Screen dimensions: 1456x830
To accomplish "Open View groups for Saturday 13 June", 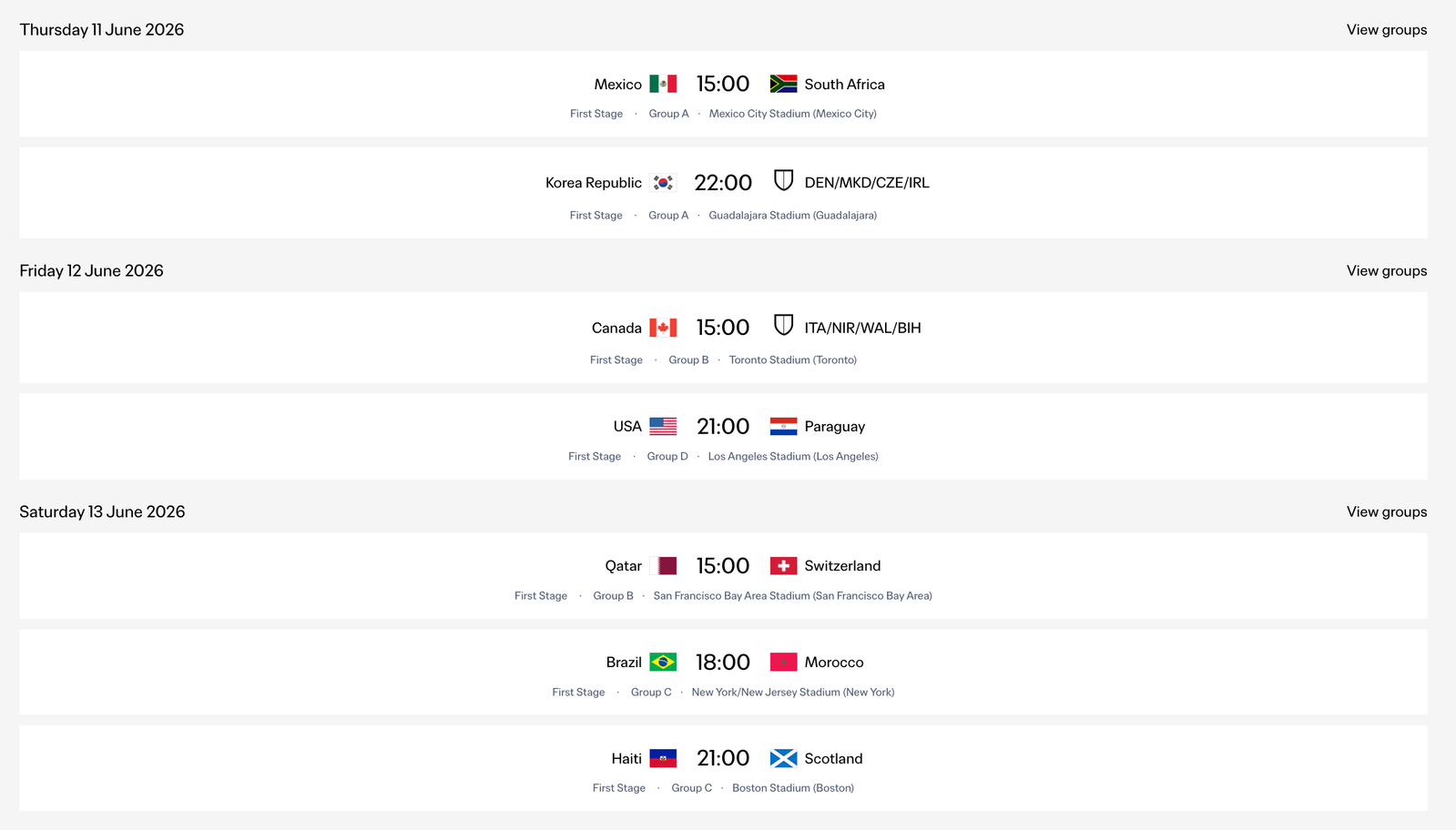I will (1386, 512).
